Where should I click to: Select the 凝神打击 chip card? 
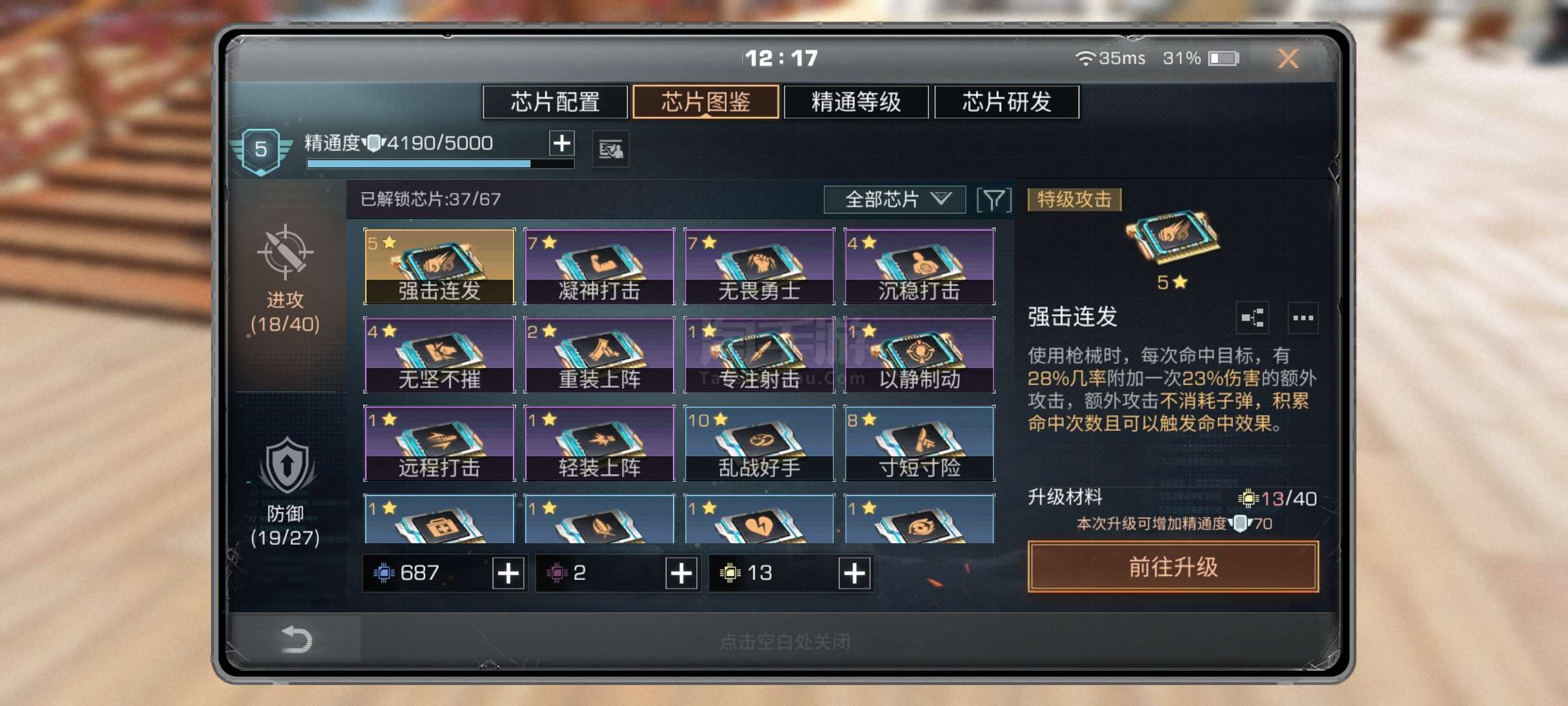coord(599,267)
